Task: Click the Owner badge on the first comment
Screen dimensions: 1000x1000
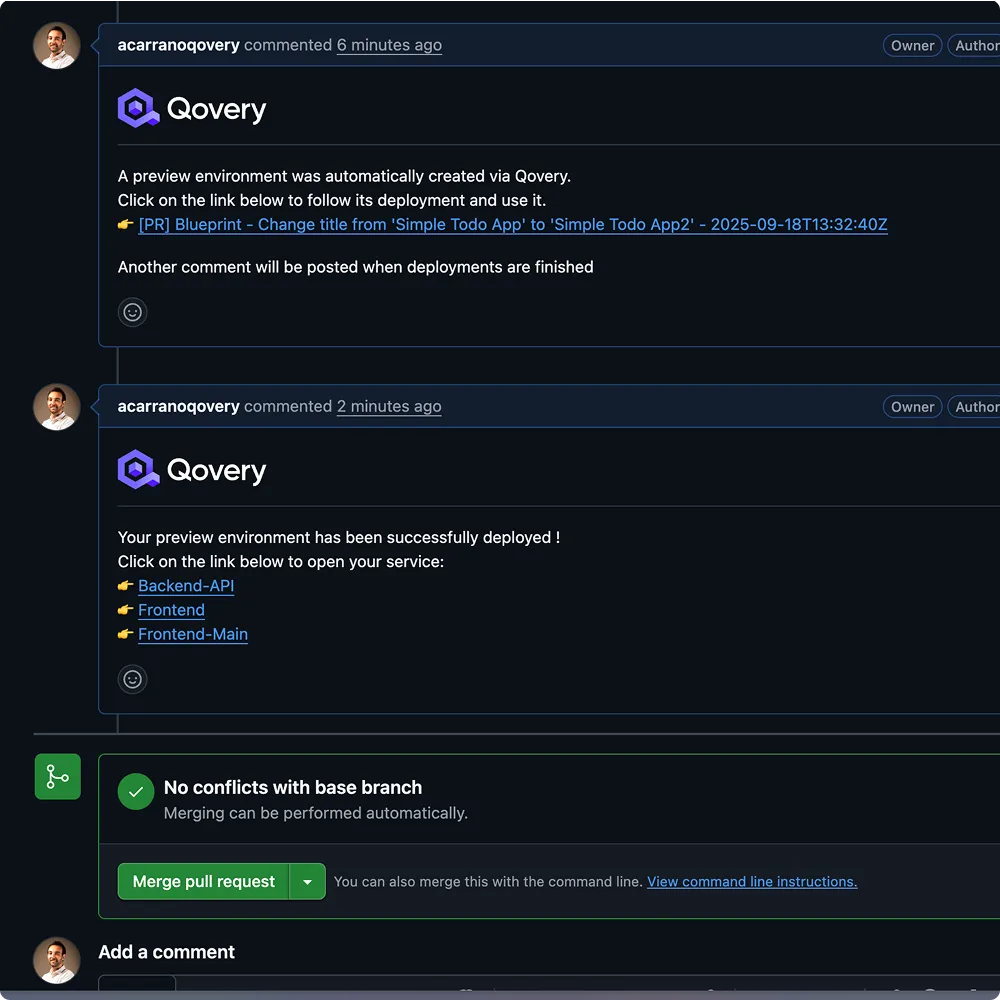Action: click(x=912, y=45)
